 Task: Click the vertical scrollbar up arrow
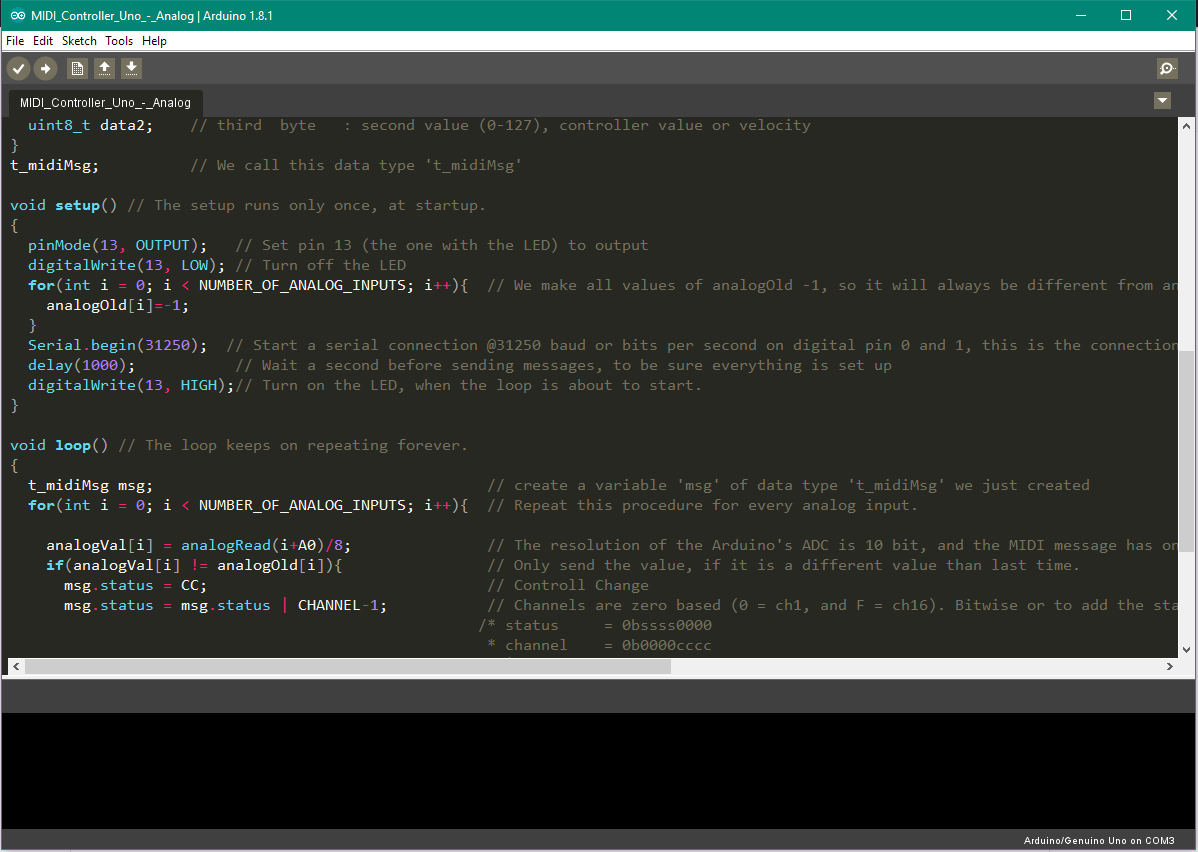pos(1186,126)
